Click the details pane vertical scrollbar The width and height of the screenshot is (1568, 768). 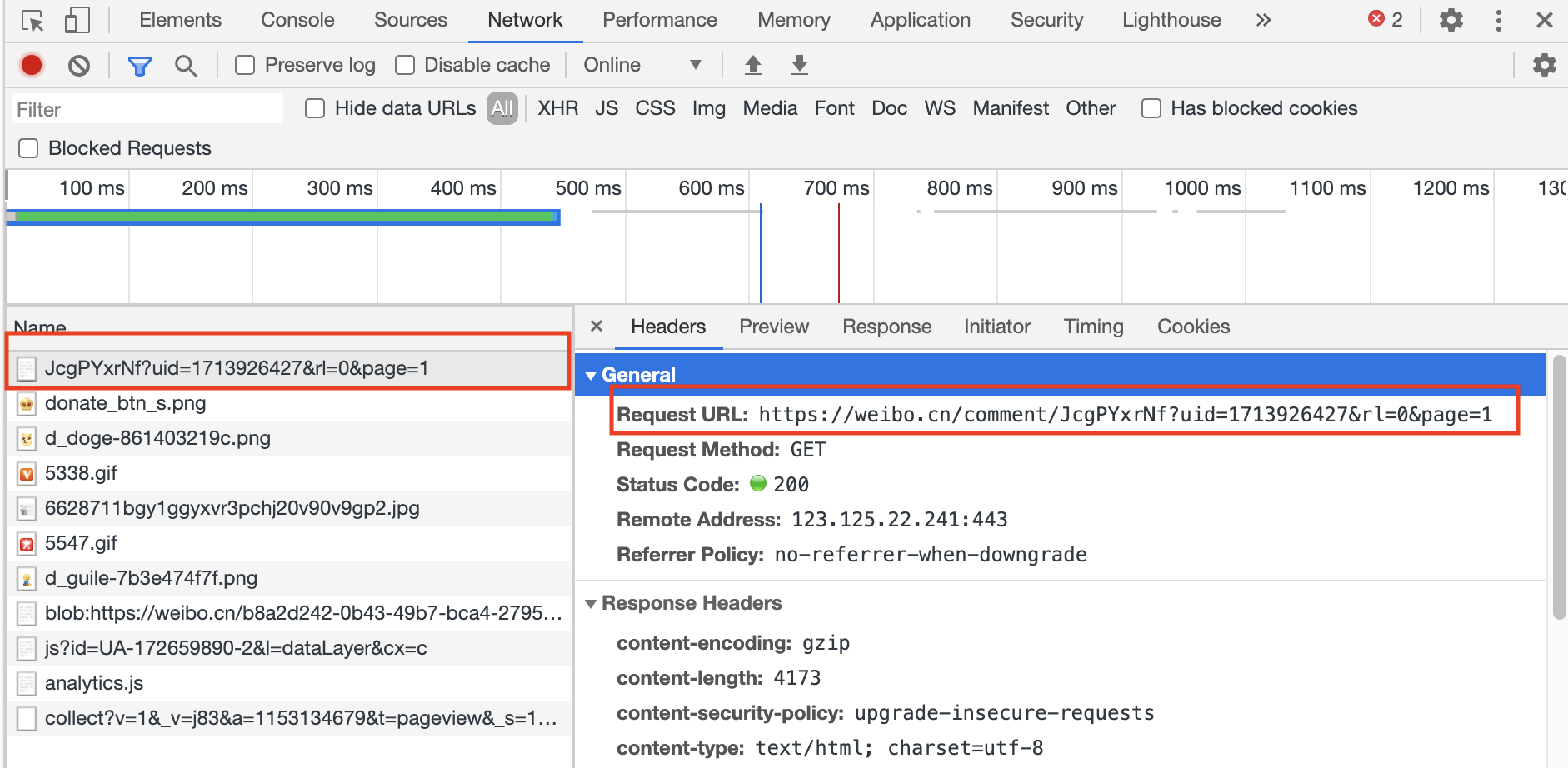click(x=1559, y=487)
